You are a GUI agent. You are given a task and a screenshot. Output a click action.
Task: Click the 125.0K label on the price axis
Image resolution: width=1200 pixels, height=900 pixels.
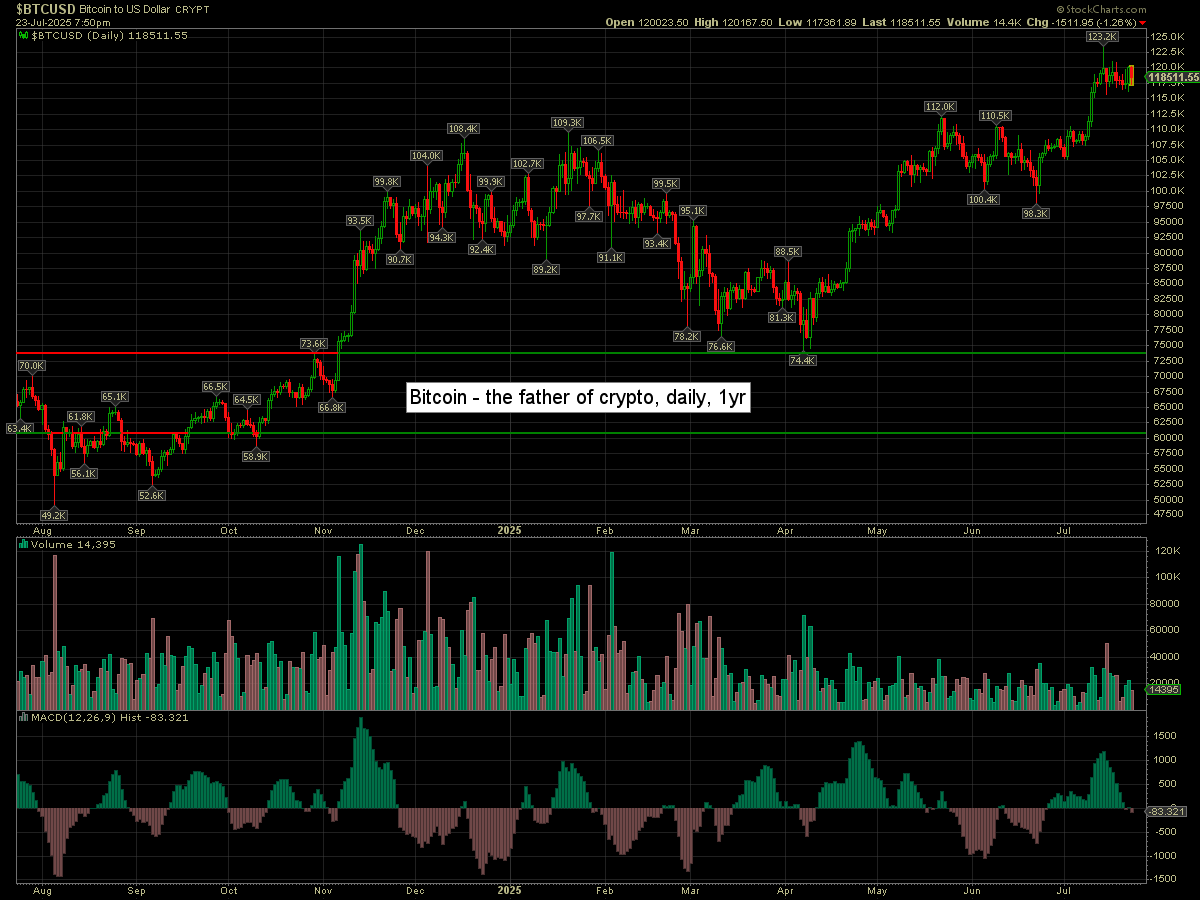coord(1167,36)
